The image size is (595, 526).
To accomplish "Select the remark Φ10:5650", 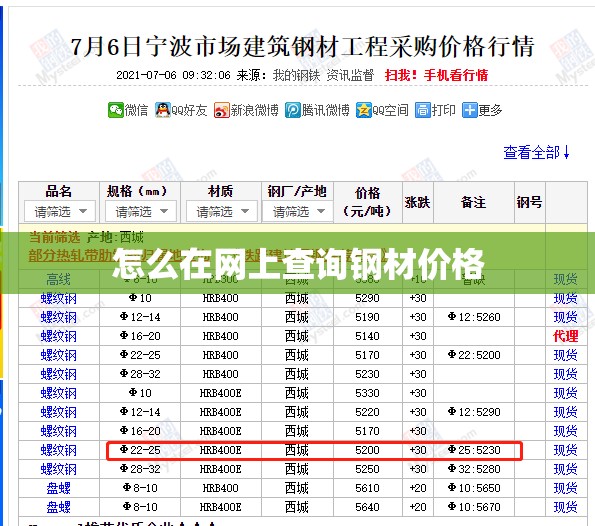I will (474, 488).
